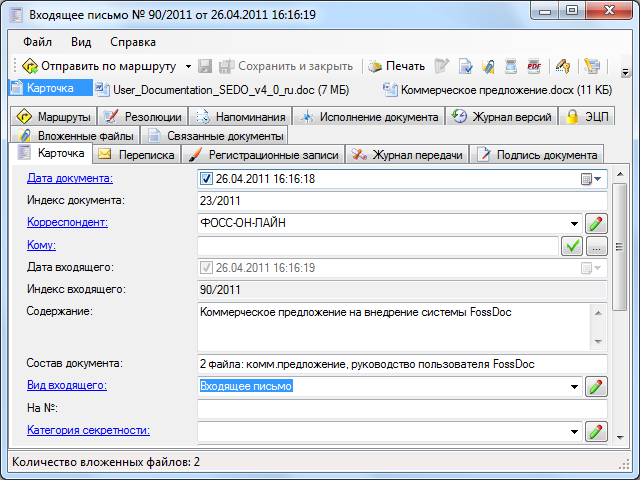The width and height of the screenshot is (640, 480).
Task: Click the key signature toolbar icon
Action: point(562,66)
